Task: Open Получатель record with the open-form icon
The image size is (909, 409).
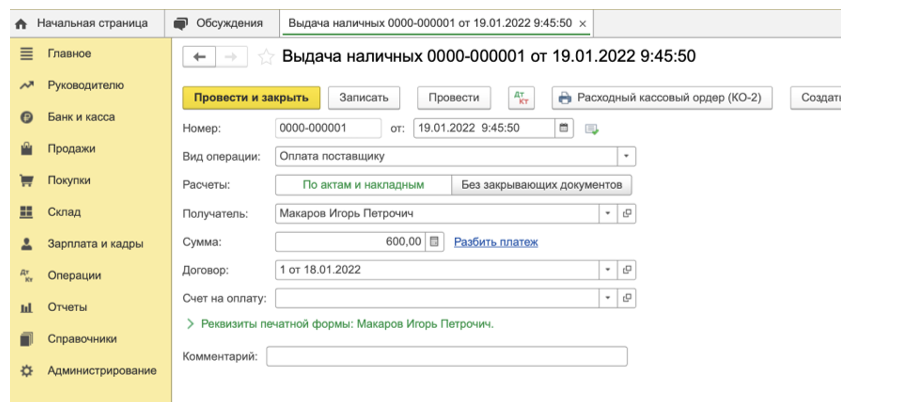Action: point(627,213)
